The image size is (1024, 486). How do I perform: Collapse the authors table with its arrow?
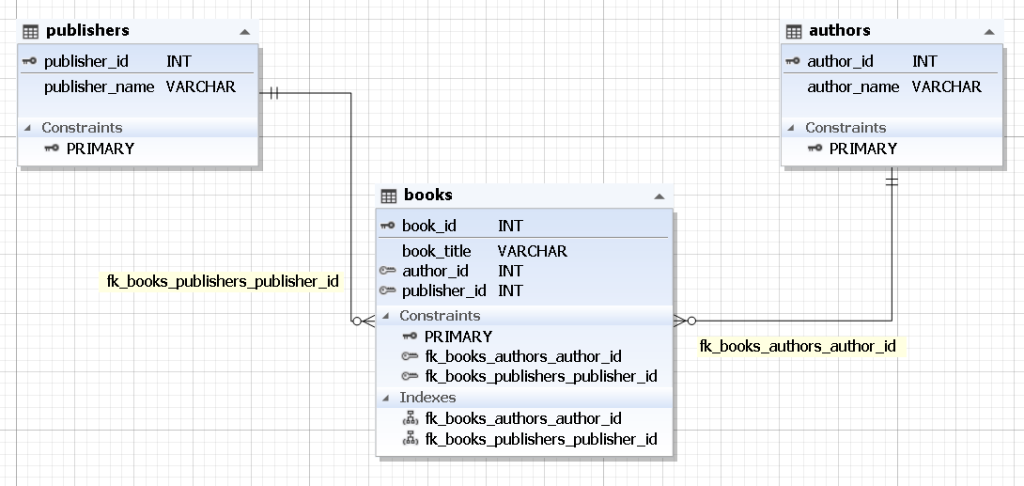coord(990,31)
